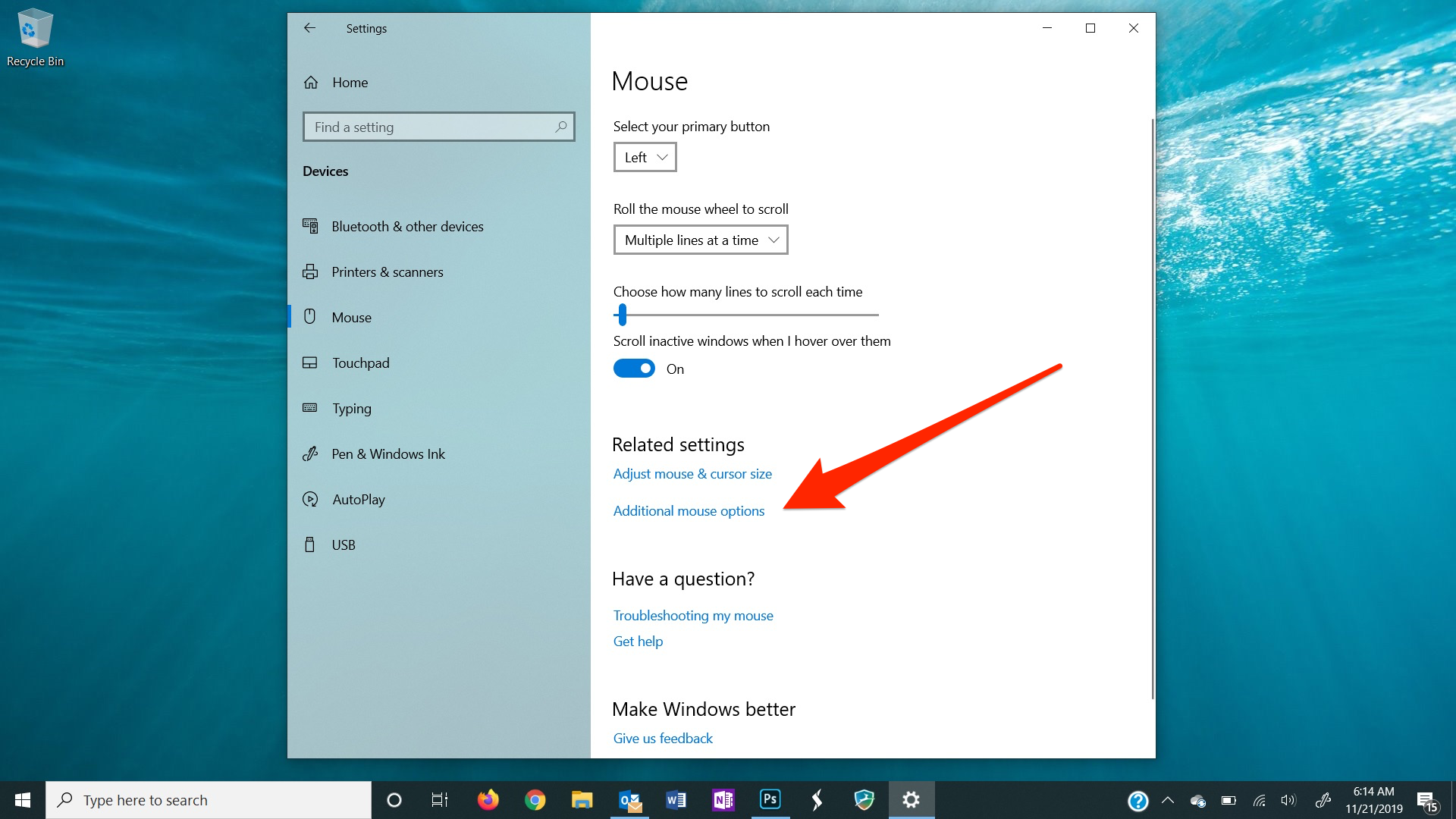Click Troubleshooting my mouse link
1456x819 pixels.
coord(693,615)
